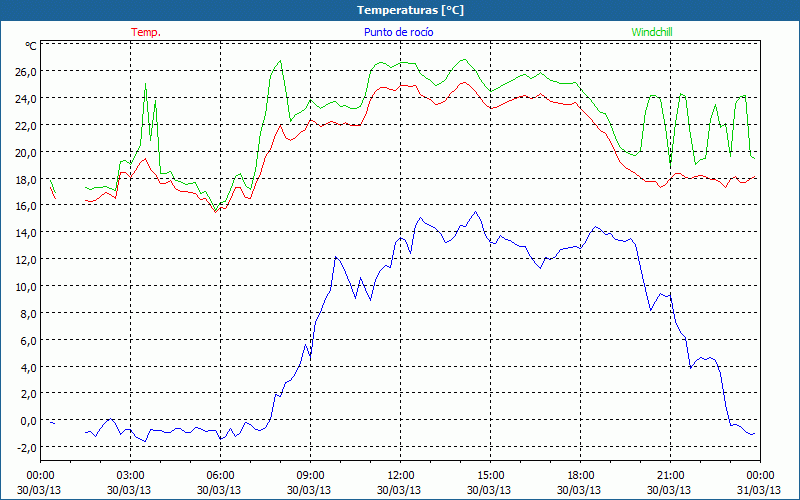The width and height of the screenshot is (800, 500).
Task: Click the 03:00 time axis label
Action: (x=130, y=476)
